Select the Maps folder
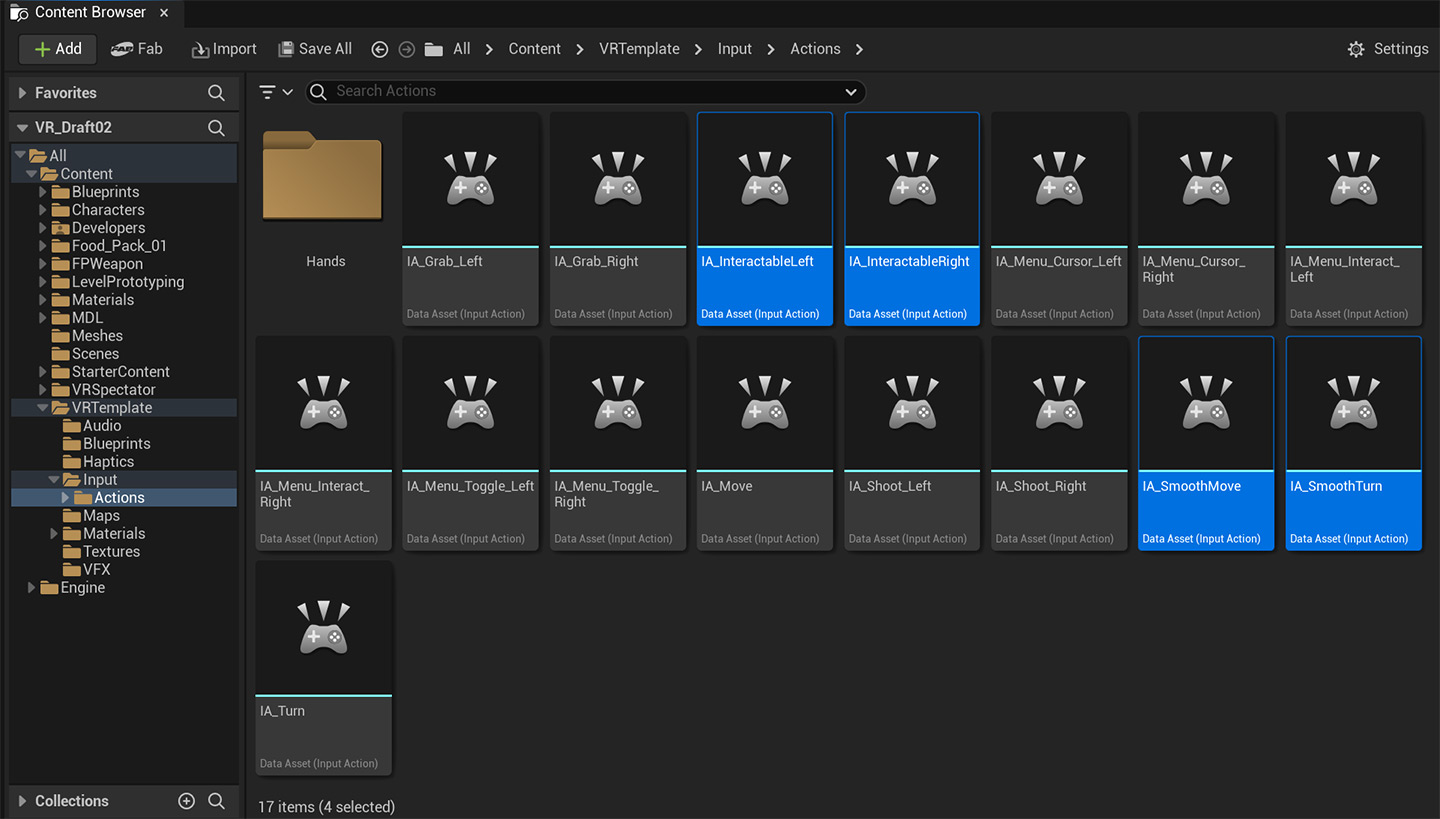 [x=101, y=516]
